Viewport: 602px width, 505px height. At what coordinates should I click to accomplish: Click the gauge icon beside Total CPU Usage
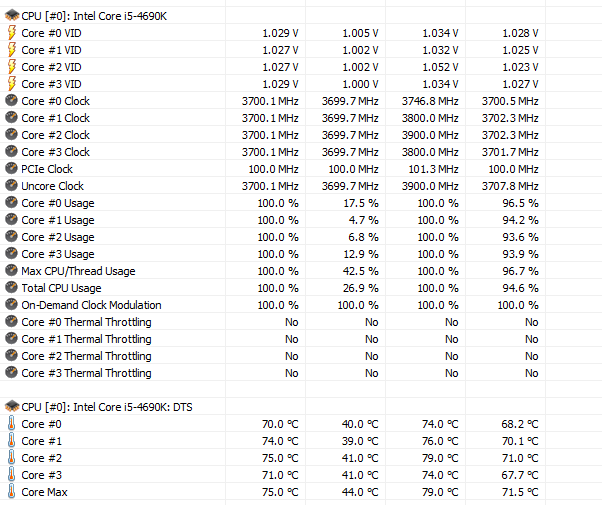12,288
